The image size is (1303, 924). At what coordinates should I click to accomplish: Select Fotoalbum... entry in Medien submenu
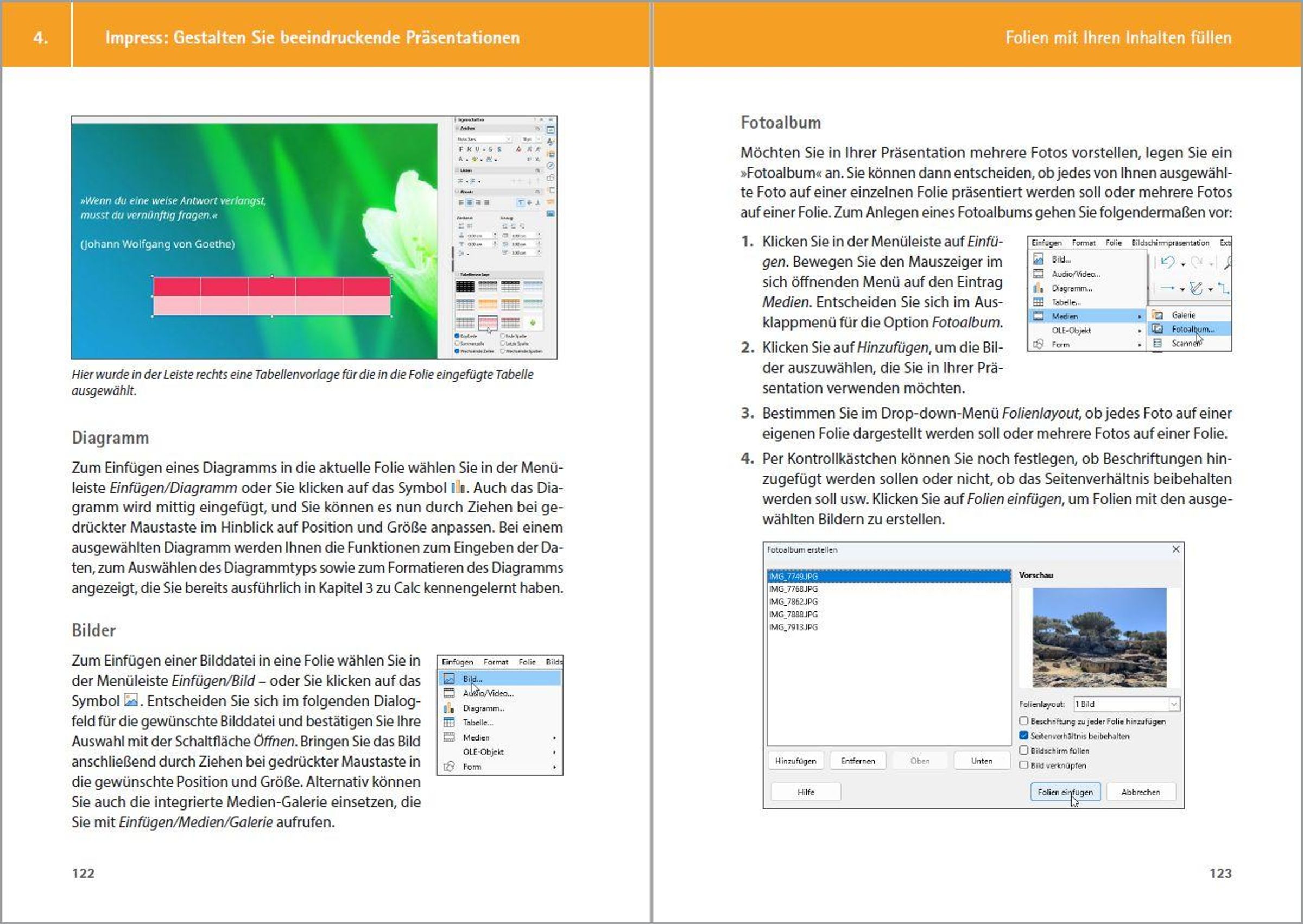(1192, 329)
